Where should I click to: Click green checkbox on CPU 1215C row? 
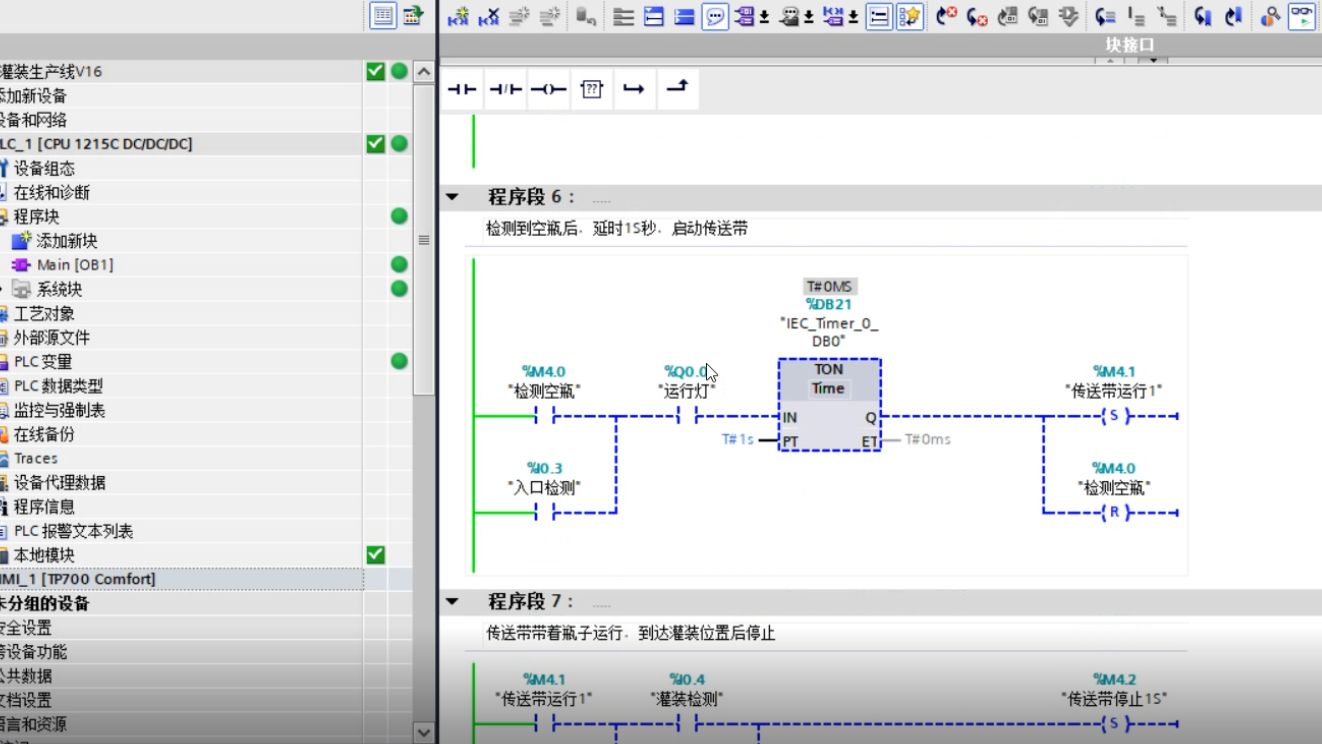[x=375, y=144]
